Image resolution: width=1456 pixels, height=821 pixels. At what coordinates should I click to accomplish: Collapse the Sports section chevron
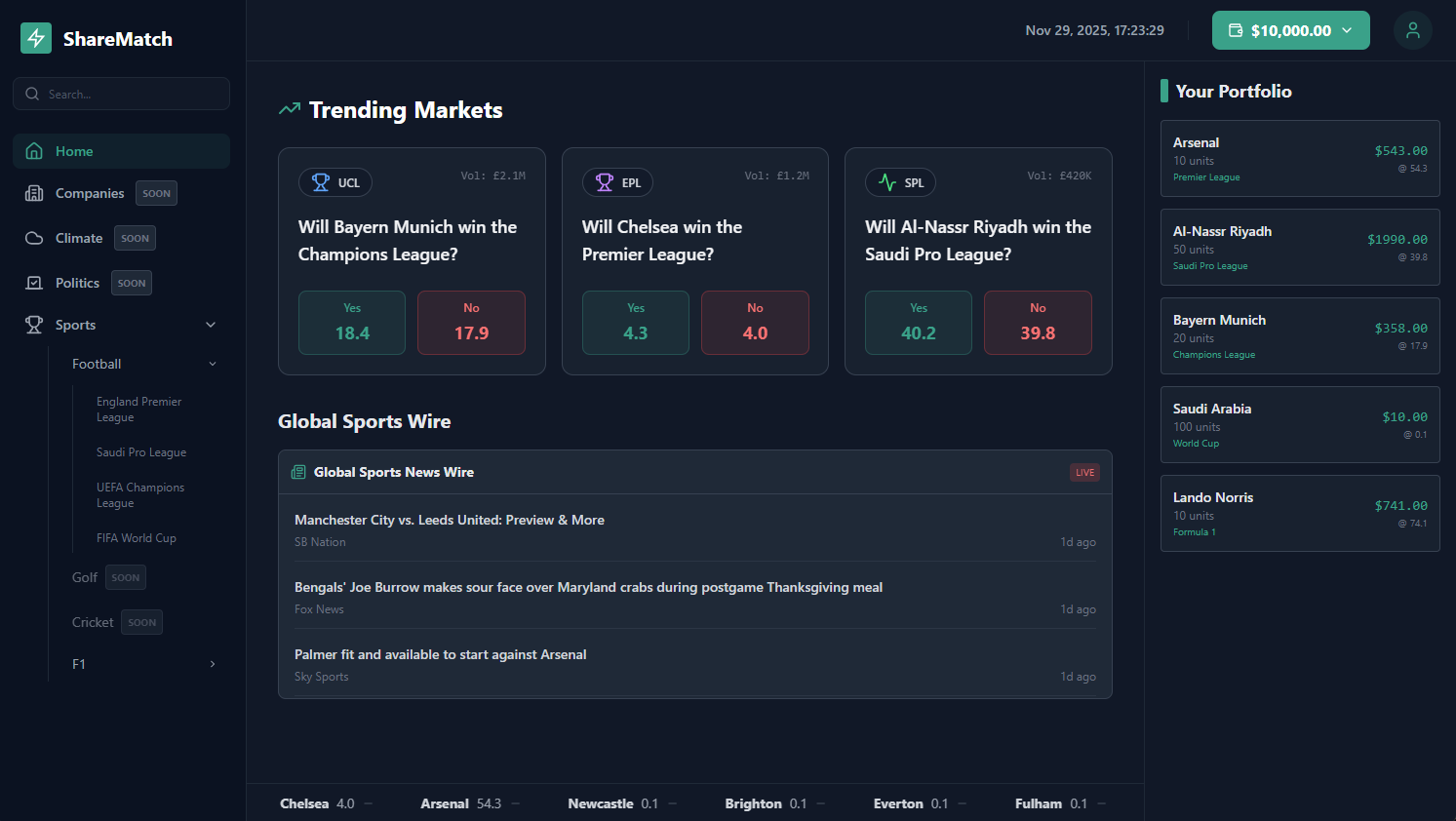click(211, 324)
